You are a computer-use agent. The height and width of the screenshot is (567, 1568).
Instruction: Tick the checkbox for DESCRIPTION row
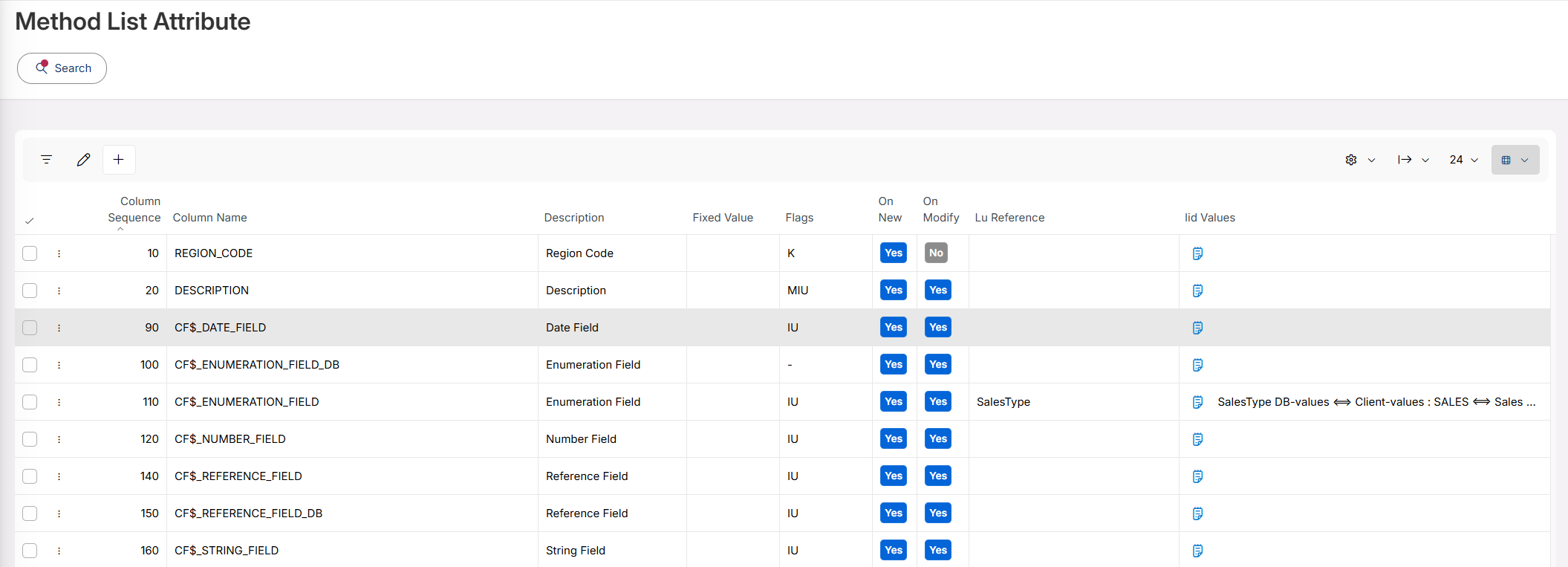click(30, 291)
